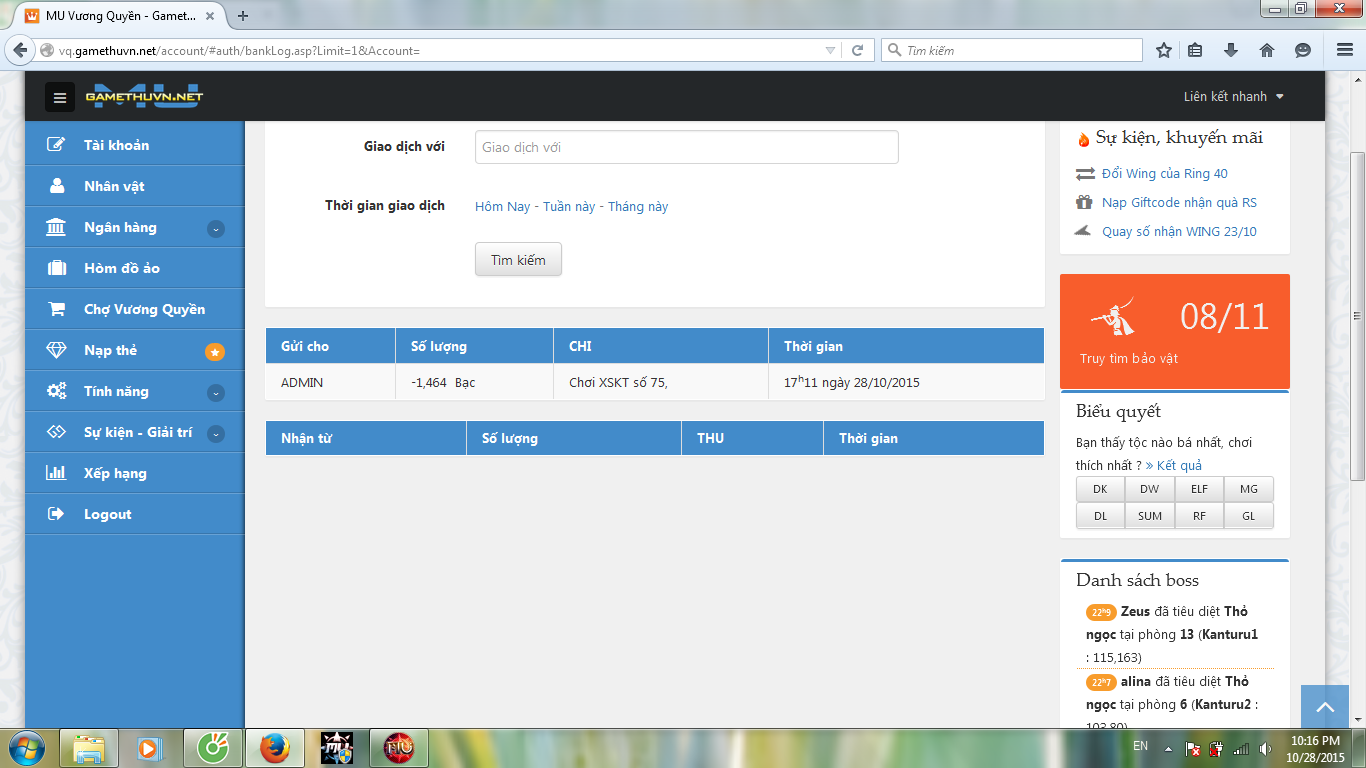Click the Tháng này time filter link
The height and width of the screenshot is (768, 1366).
point(638,206)
